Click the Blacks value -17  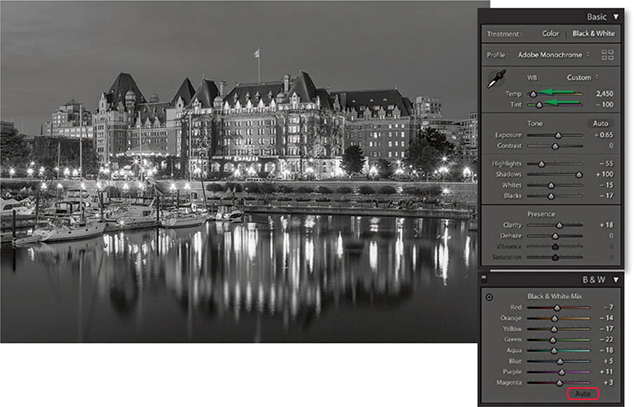607,196
